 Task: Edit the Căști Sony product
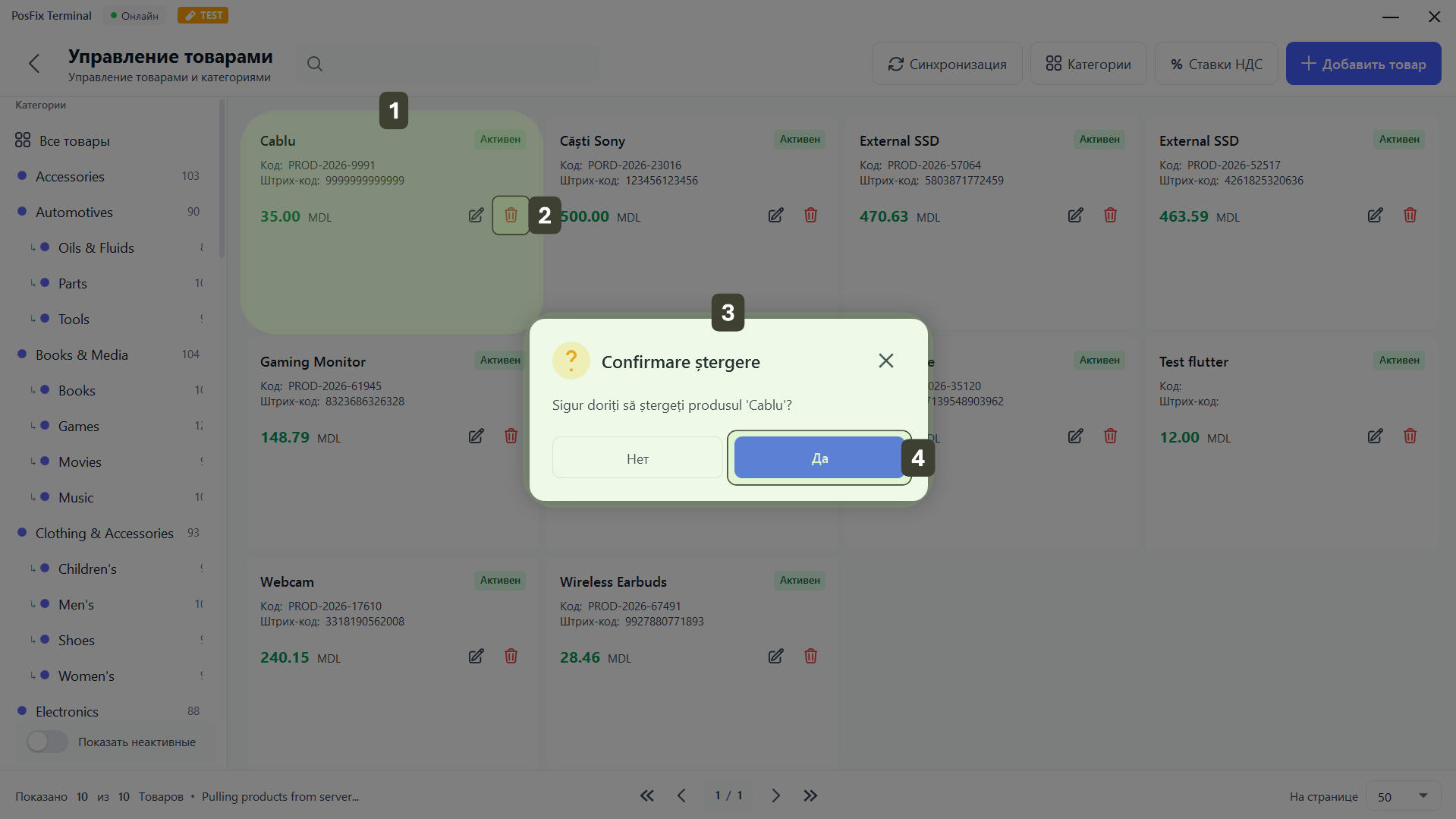click(x=775, y=216)
